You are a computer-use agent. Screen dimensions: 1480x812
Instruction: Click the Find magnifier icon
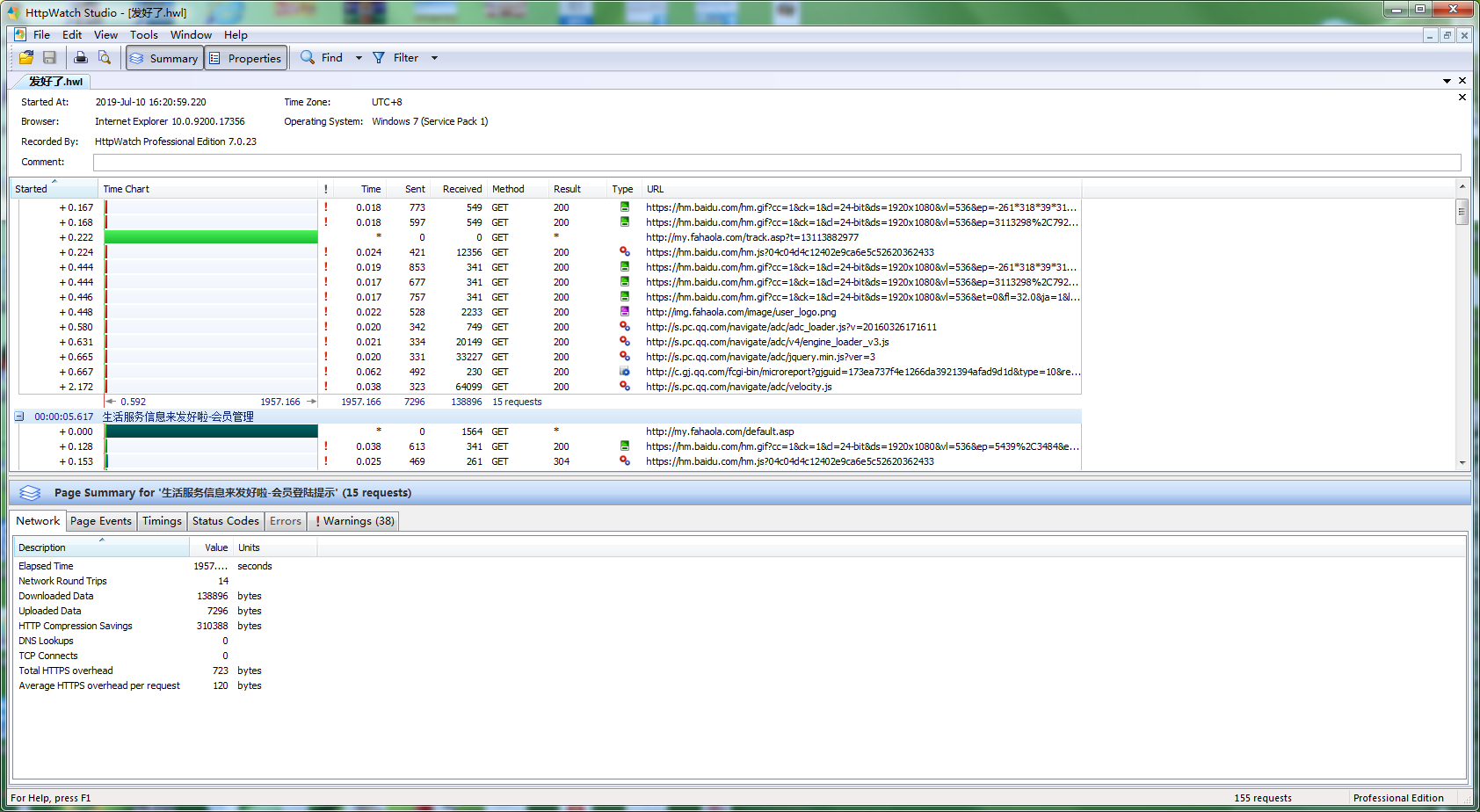pyautogui.click(x=308, y=58)
